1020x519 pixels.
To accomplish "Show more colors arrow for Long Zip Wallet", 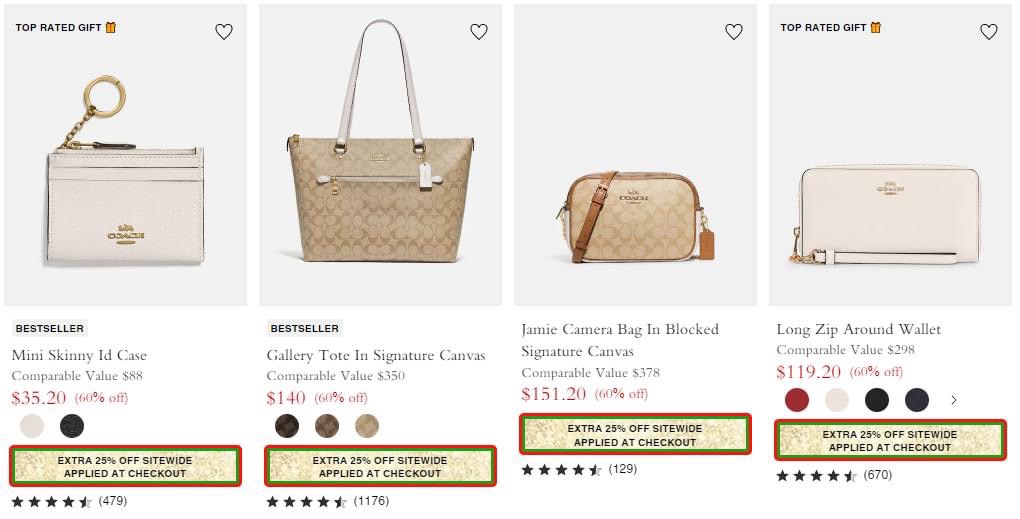I will point(954,400).
